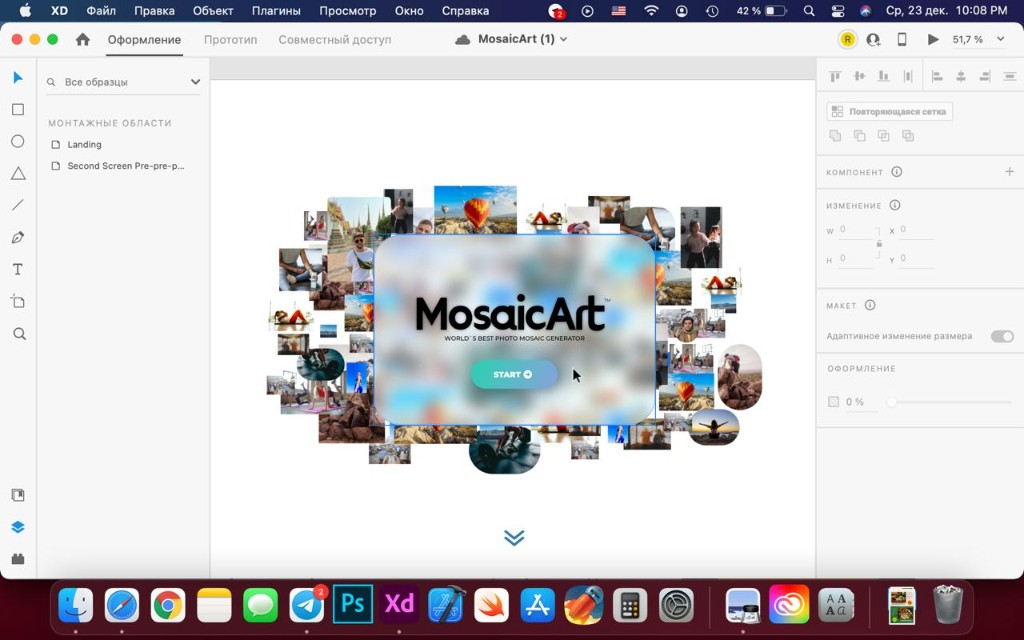The width and height of the screenshot is (1024, 640).
Task: Align center horizontally icon
Action: point(961,76)
